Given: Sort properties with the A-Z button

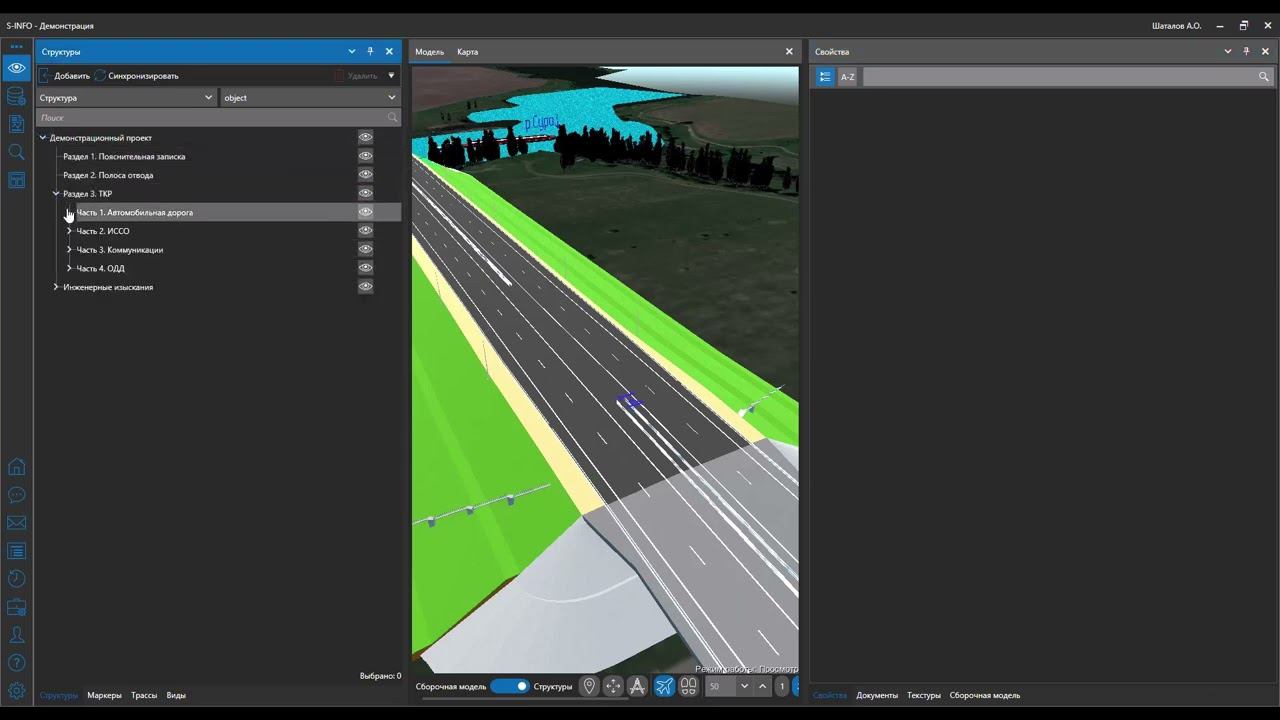Looking at the screenshot, I should [x=847, y=77].
